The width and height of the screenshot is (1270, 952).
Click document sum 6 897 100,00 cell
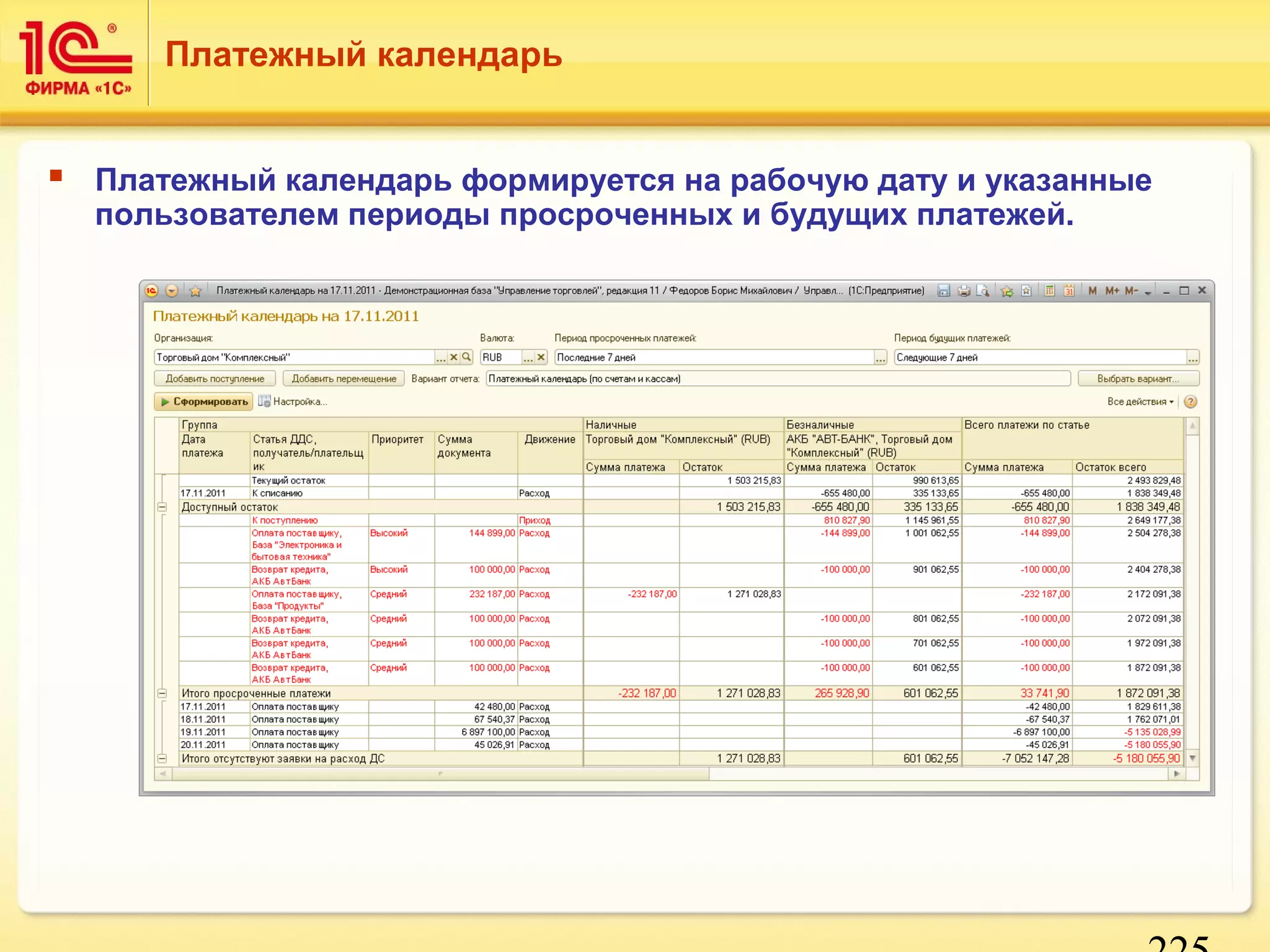(476, 732)
